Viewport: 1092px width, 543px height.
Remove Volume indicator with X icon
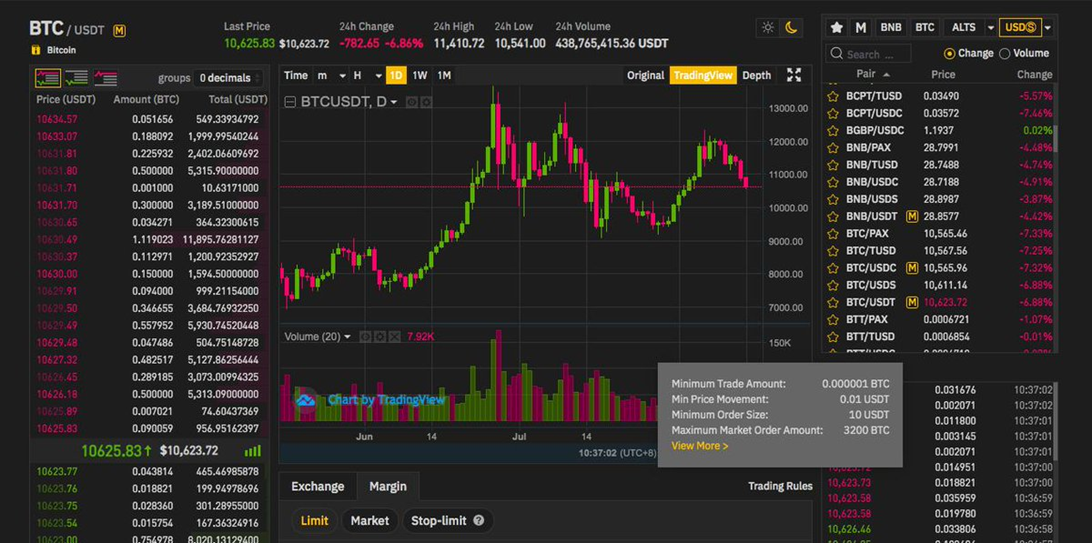(395, 337)
